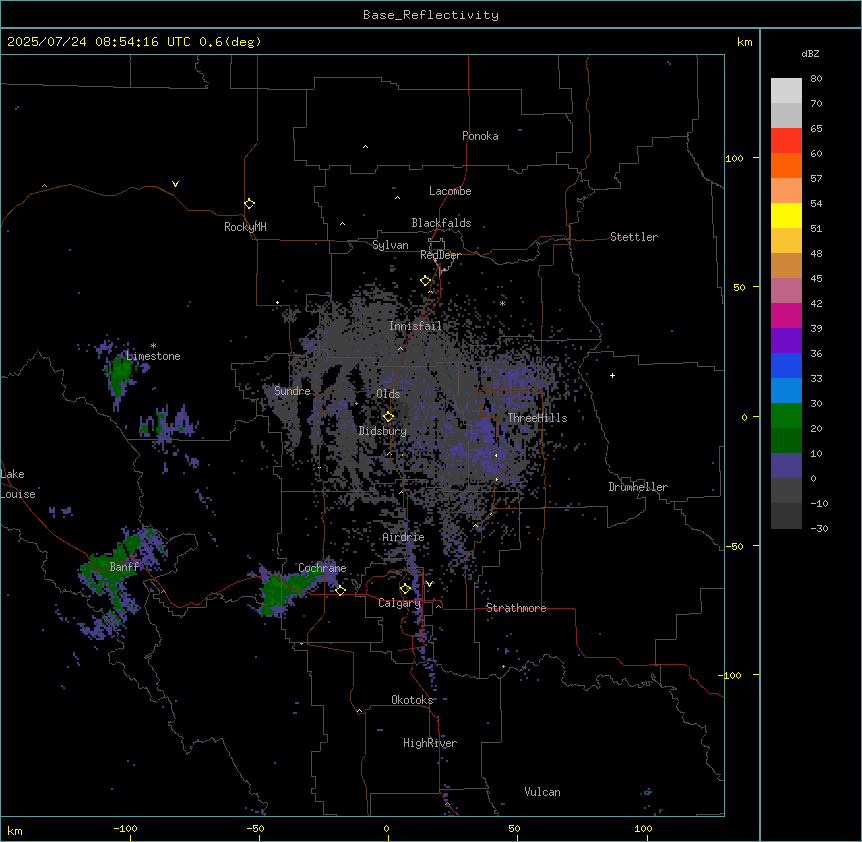Click the dBZ legend heading
The height and width of the screenshot is (842, 862).
coord(810,53)
